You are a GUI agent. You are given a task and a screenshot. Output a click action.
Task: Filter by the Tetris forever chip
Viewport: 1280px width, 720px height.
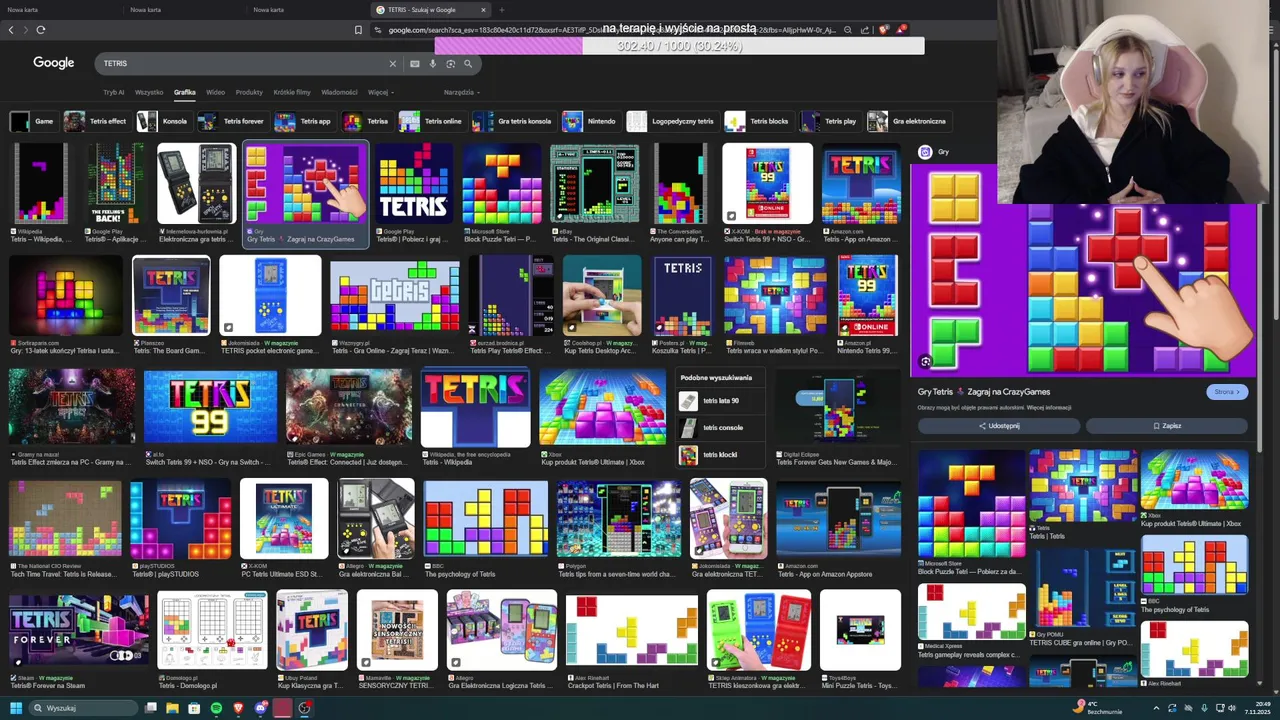[232, 121]
